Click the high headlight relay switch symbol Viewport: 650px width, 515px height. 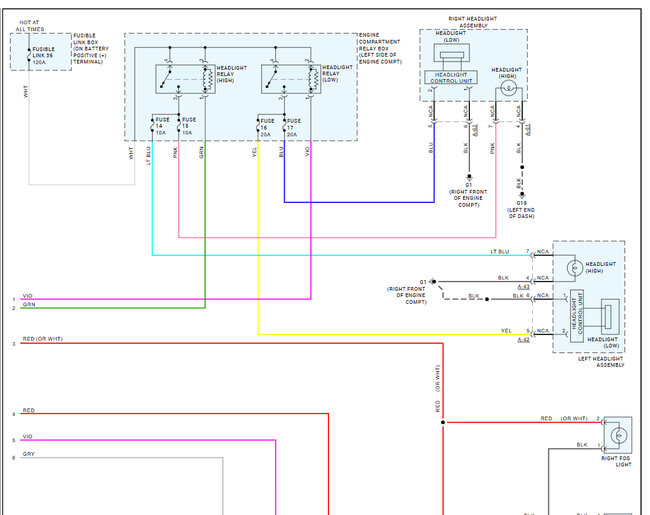(x=166, y=79)
